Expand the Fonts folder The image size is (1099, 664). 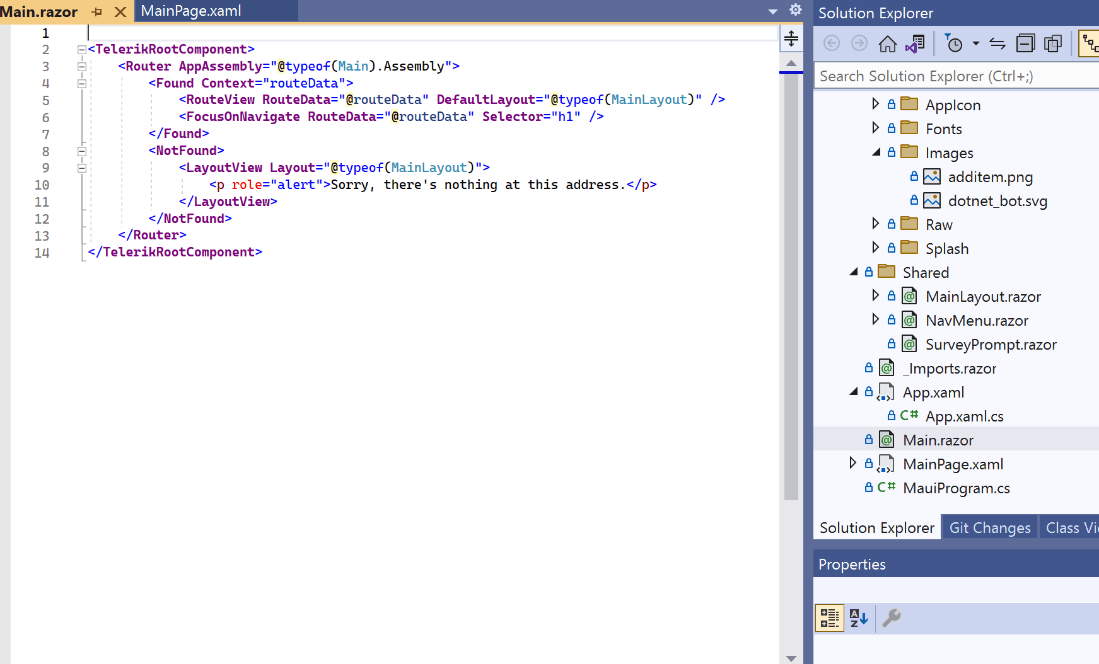(x=875, y=128)
